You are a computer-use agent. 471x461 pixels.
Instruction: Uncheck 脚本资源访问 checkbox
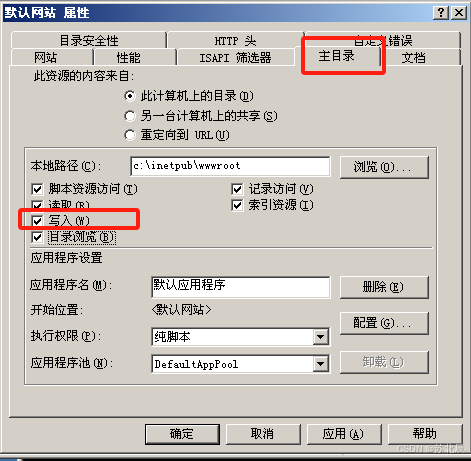point(37,189)
